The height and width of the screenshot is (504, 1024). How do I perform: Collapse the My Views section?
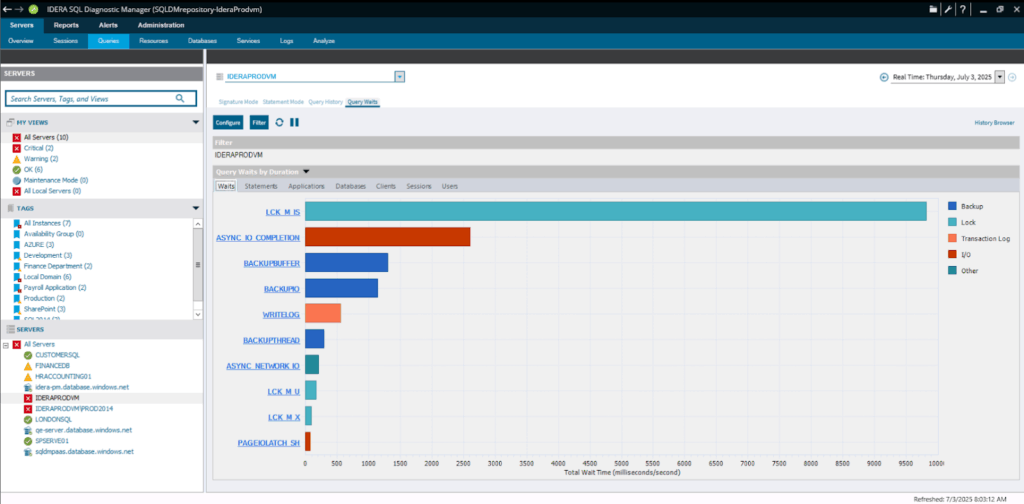195,122
